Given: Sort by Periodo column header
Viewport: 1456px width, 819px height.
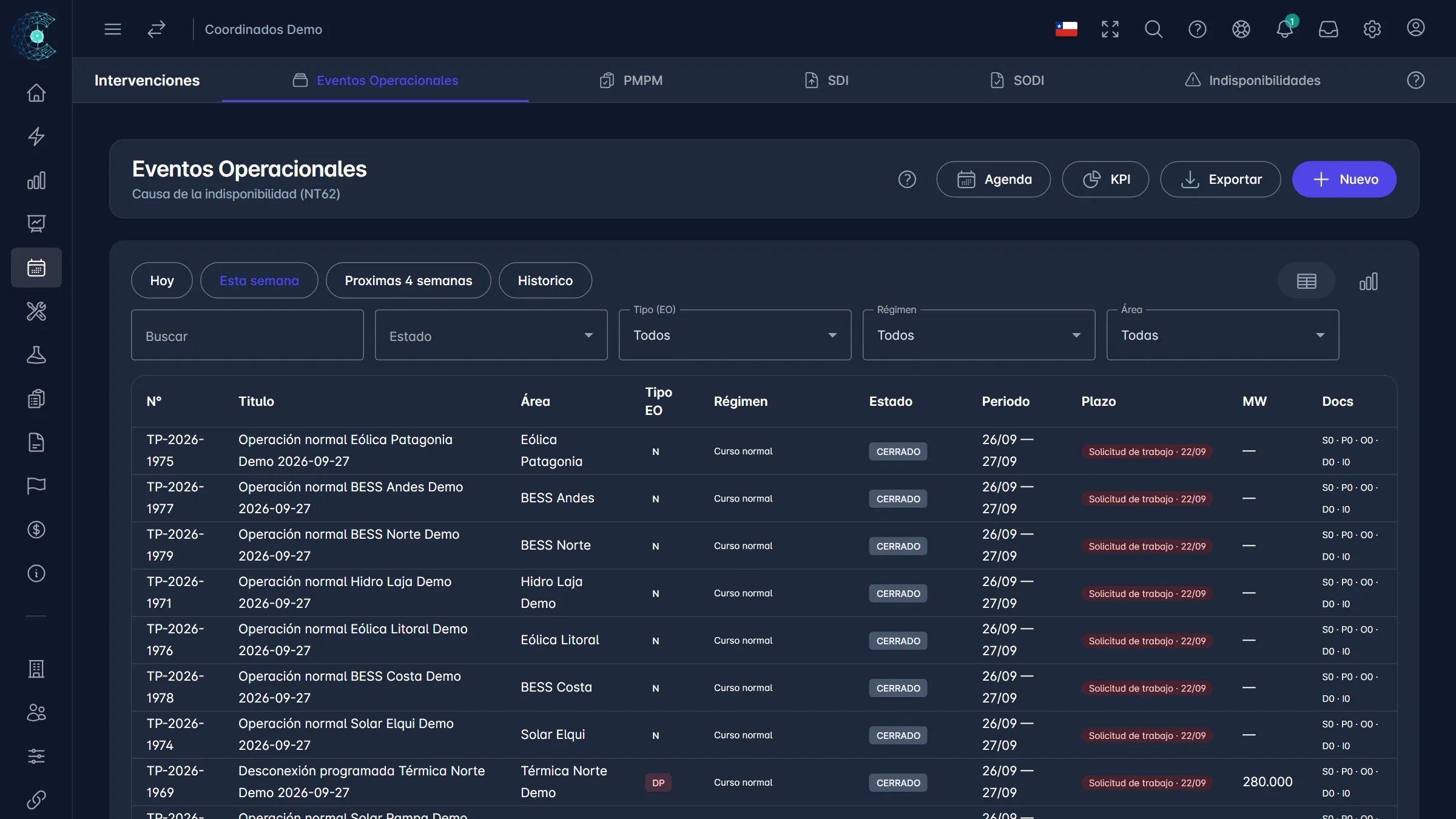Looking at the screenshot, I should pos(1005,402).
